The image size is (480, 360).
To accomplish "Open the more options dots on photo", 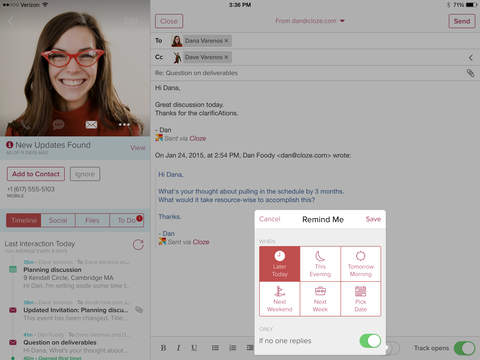I will pos(124,125).
